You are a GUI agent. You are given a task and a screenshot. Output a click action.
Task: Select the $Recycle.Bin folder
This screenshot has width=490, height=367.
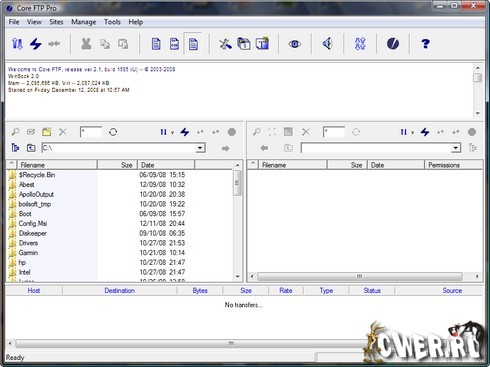[x=37, y=175]
